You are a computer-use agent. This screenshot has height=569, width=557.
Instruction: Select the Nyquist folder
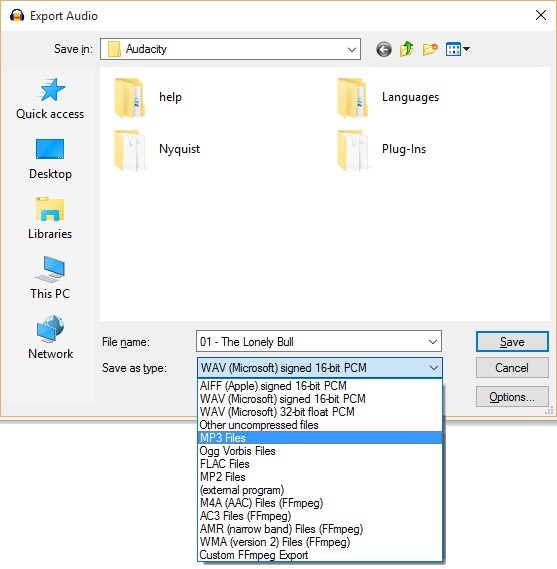point(157,150)
